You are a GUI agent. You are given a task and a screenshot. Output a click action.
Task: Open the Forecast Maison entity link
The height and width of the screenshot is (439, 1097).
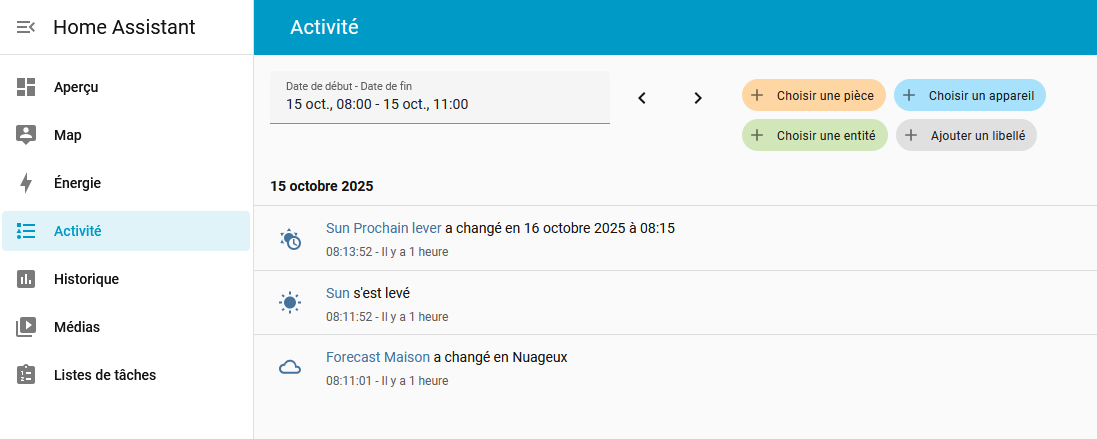coord(378,357)
